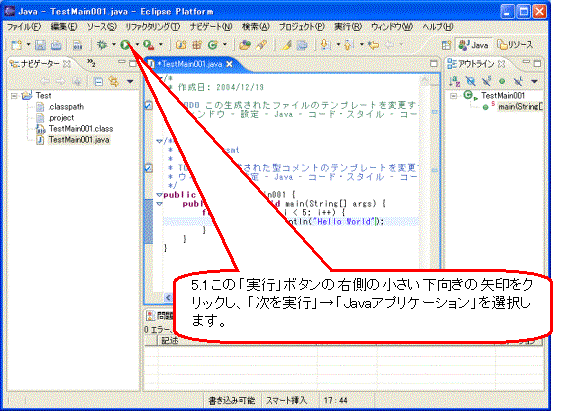Click the yellow highlighter pen toolbar icon
The width and height of the screenshot is (565, 411).
click(287, 45)
